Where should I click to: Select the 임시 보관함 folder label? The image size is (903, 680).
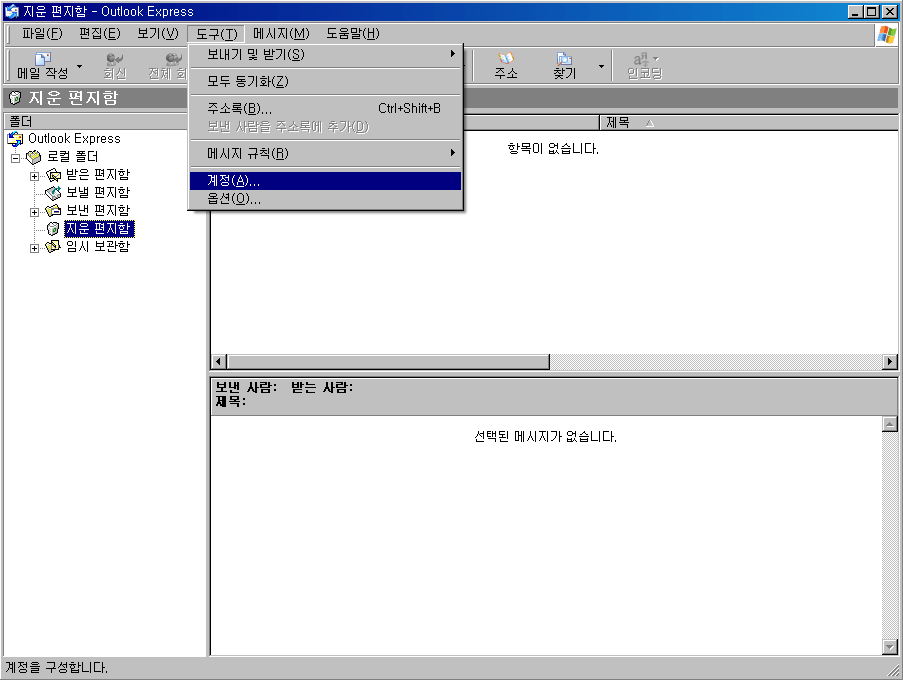coord(98,246)
